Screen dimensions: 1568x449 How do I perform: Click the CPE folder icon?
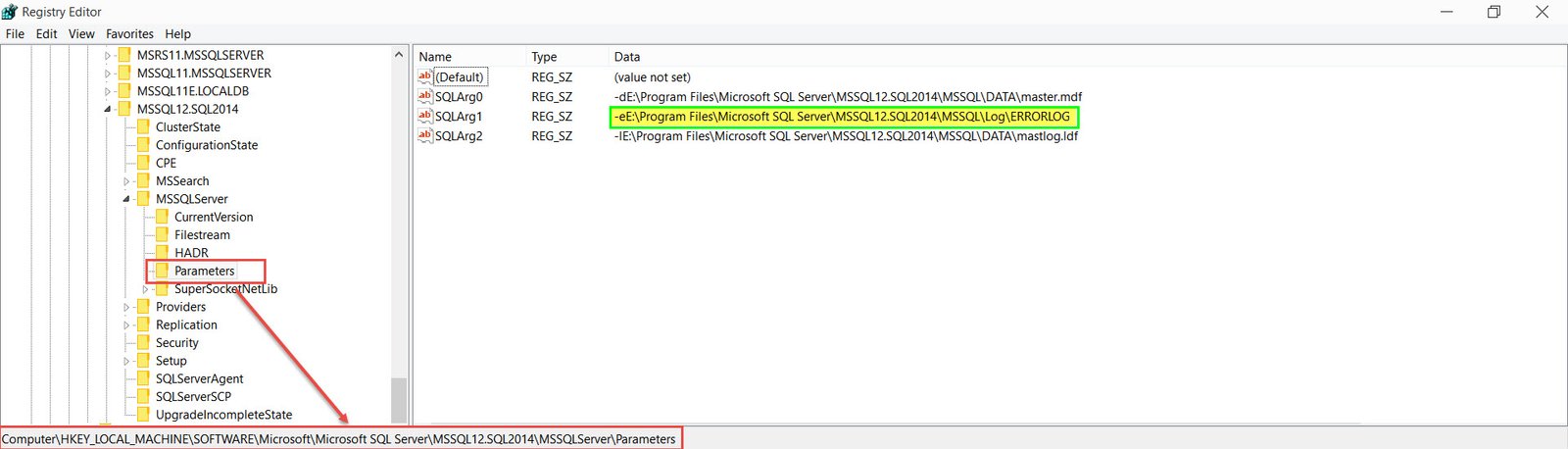click(143, 163)
